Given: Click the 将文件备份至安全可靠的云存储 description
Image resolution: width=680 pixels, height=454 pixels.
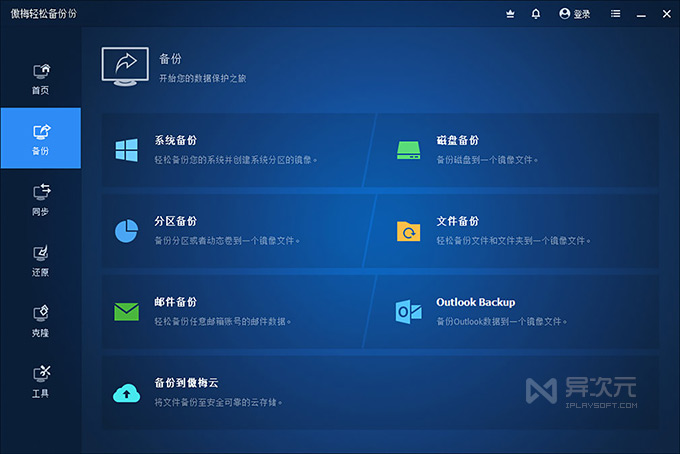Looking at the screenshot, I should pyautogui.click(x=218, y=402).
